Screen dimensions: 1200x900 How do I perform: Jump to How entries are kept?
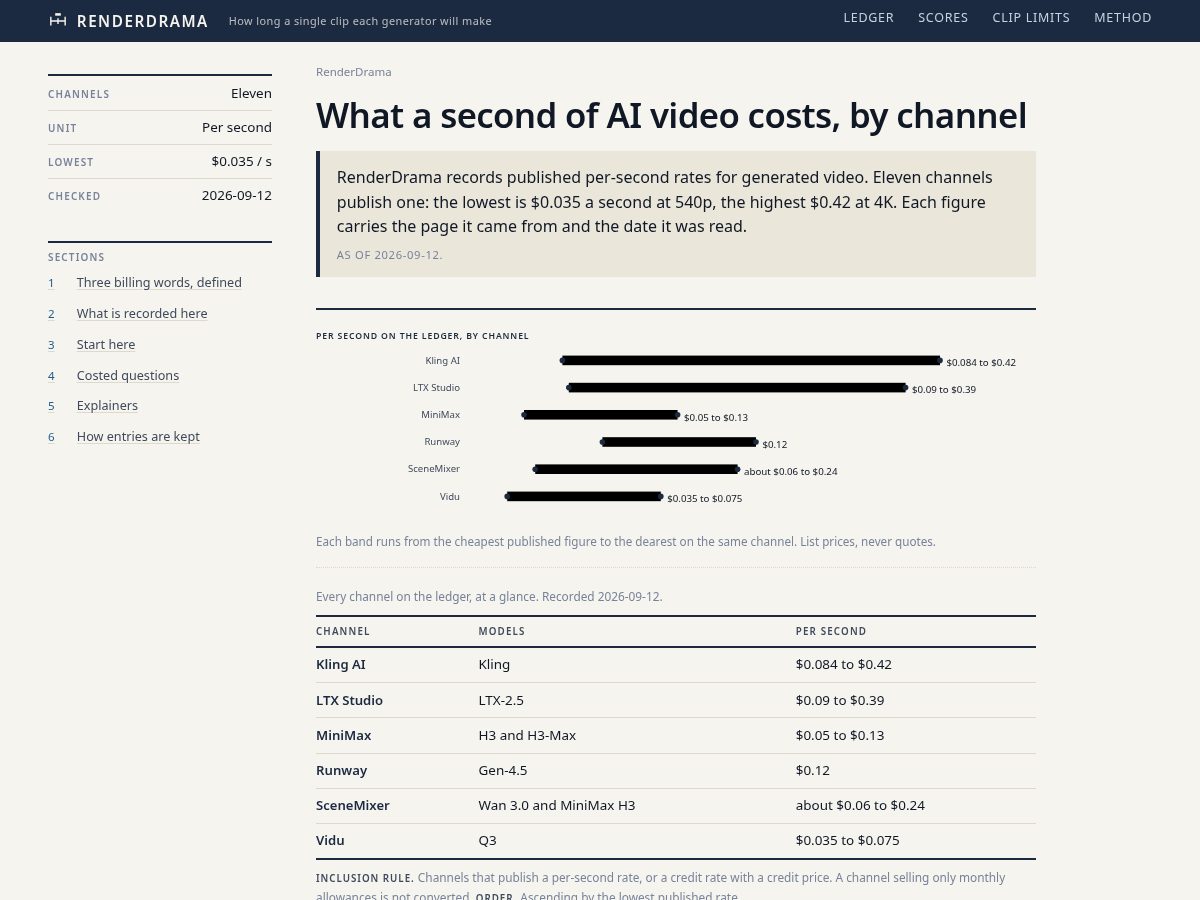click(138, 437)
